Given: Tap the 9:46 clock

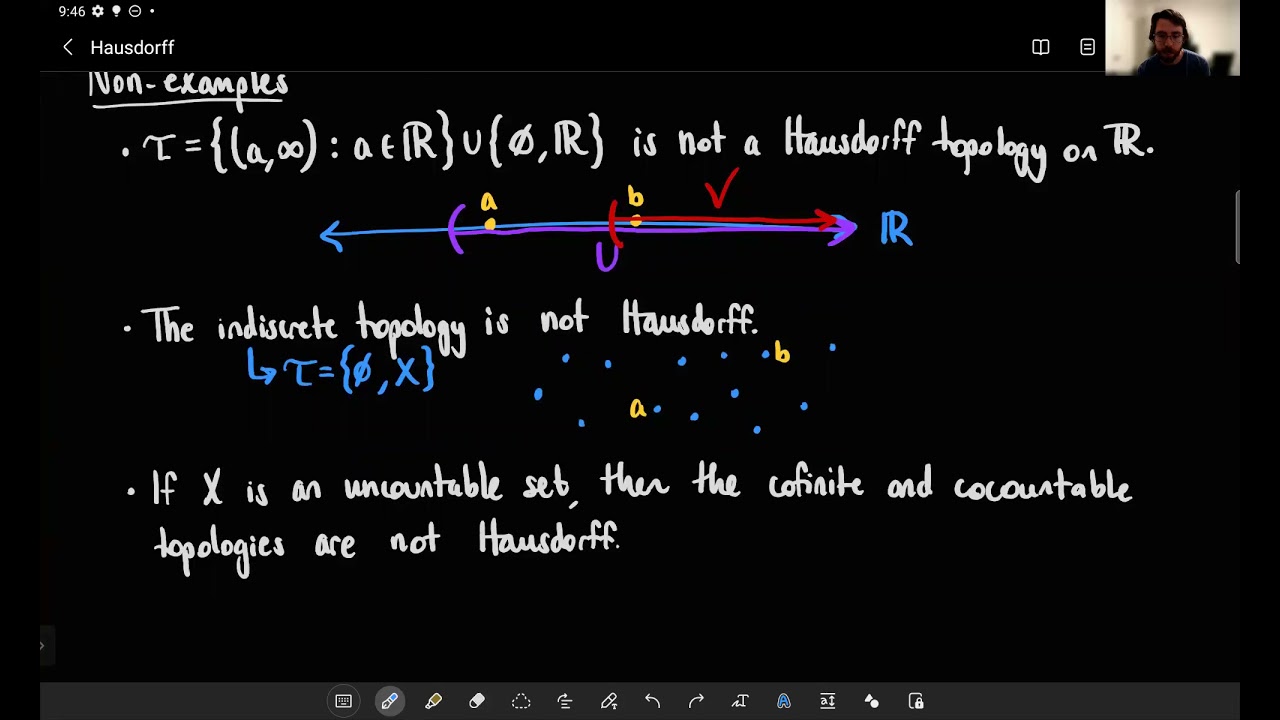Looking at the screenshot, I should 71,11.
